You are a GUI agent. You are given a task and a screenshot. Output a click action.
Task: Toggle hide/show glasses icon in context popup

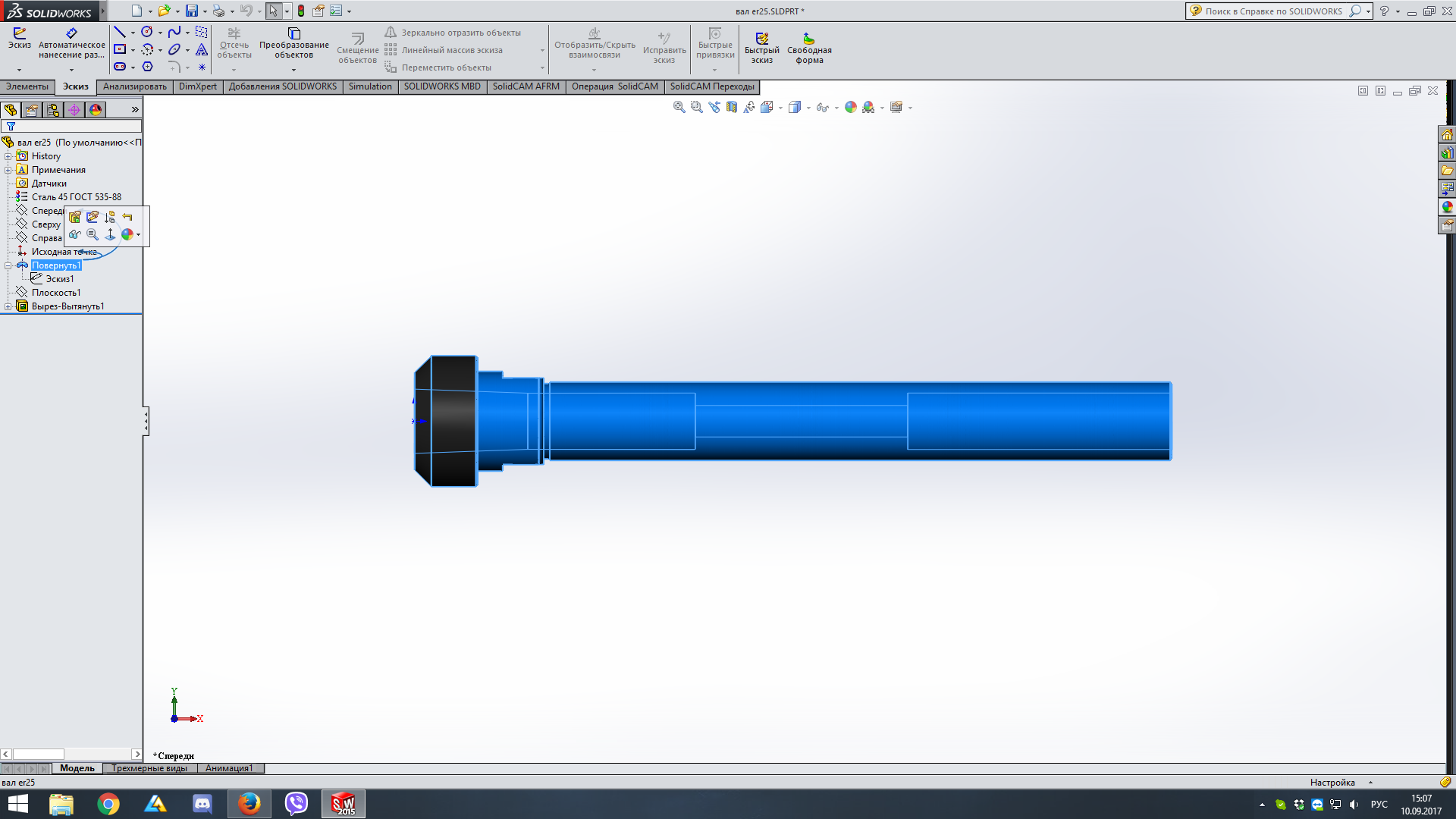[x=74, y=234]
